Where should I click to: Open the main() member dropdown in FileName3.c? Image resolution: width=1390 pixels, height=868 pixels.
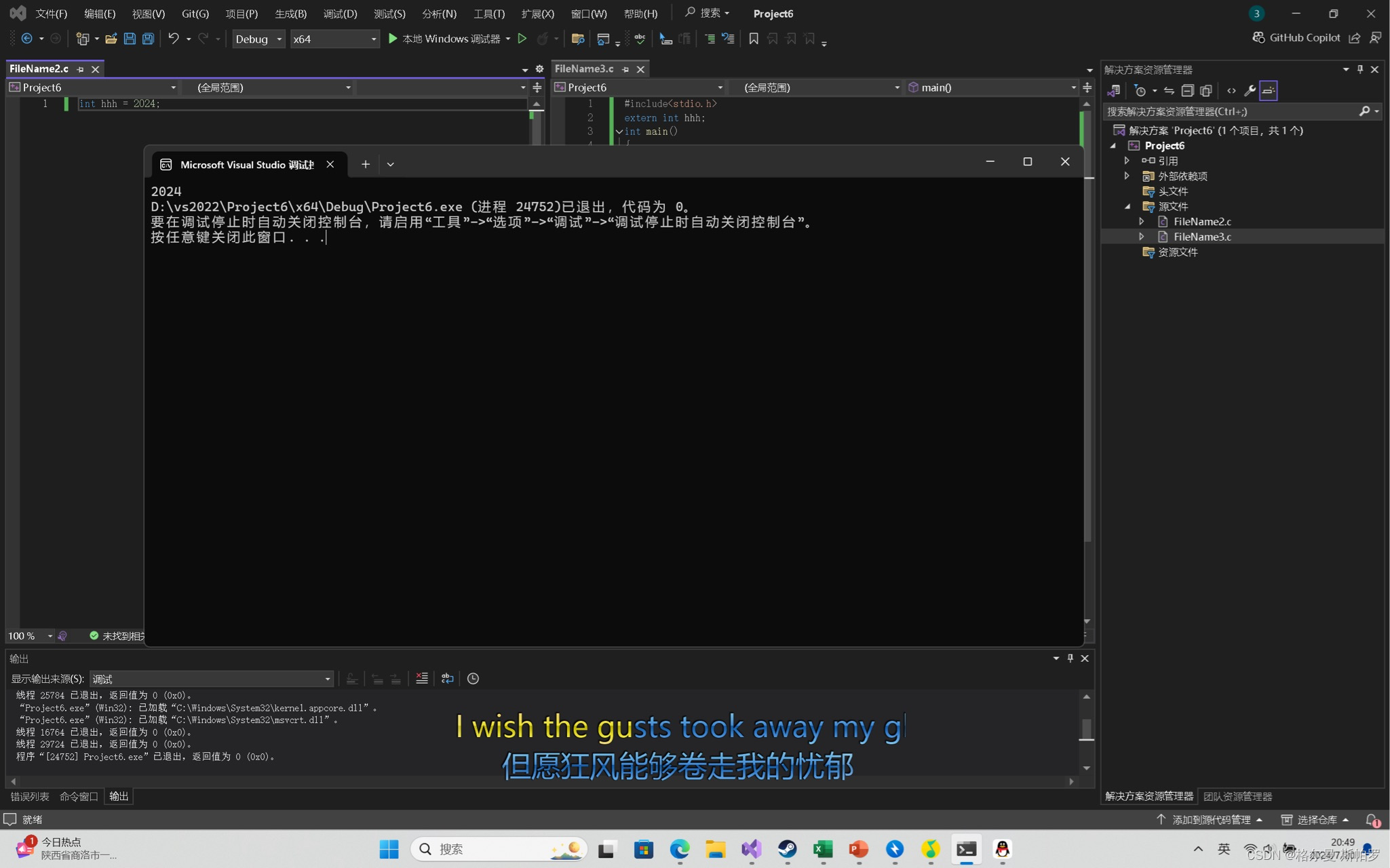pos(992,87)
